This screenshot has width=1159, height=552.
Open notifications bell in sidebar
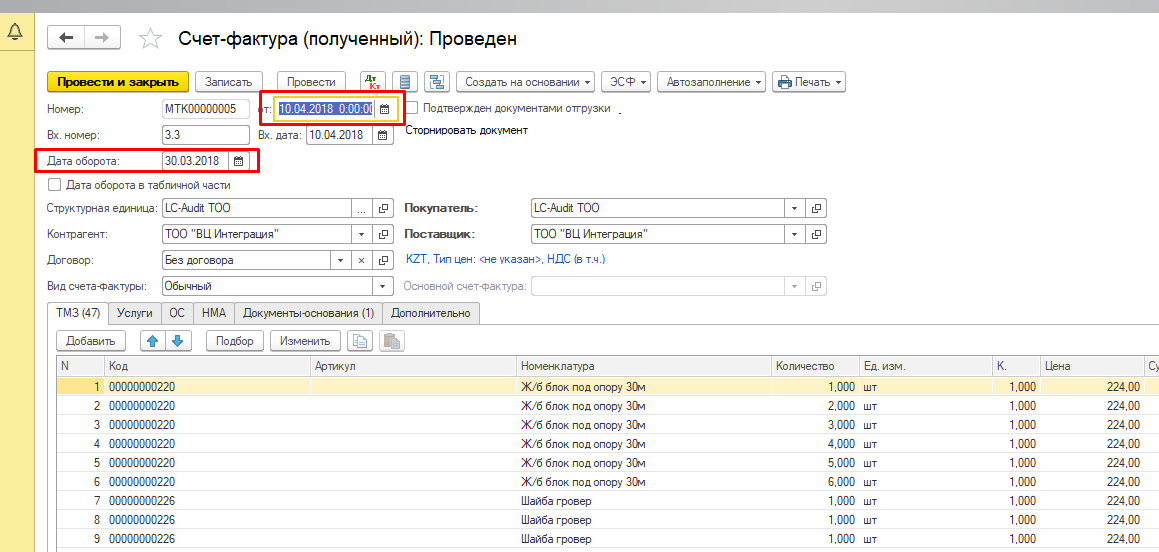[x=14, y=31]
